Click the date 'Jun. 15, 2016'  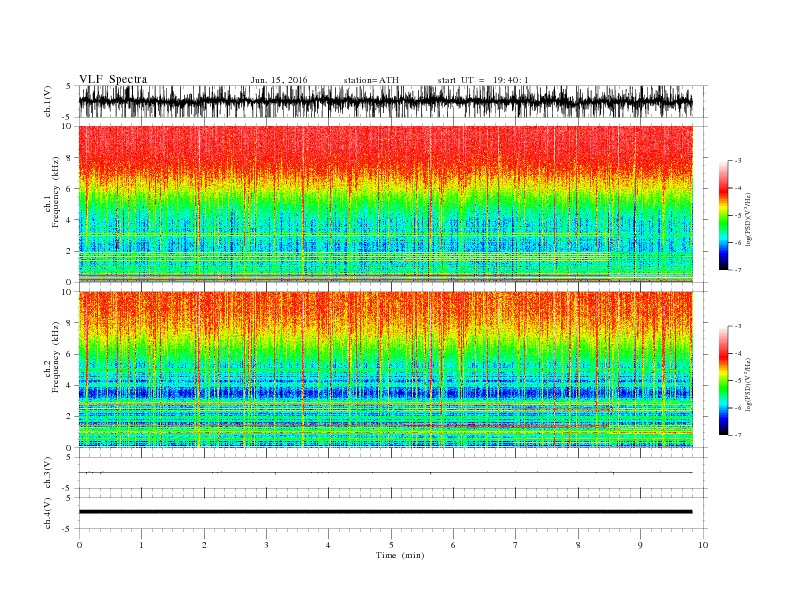279,80
